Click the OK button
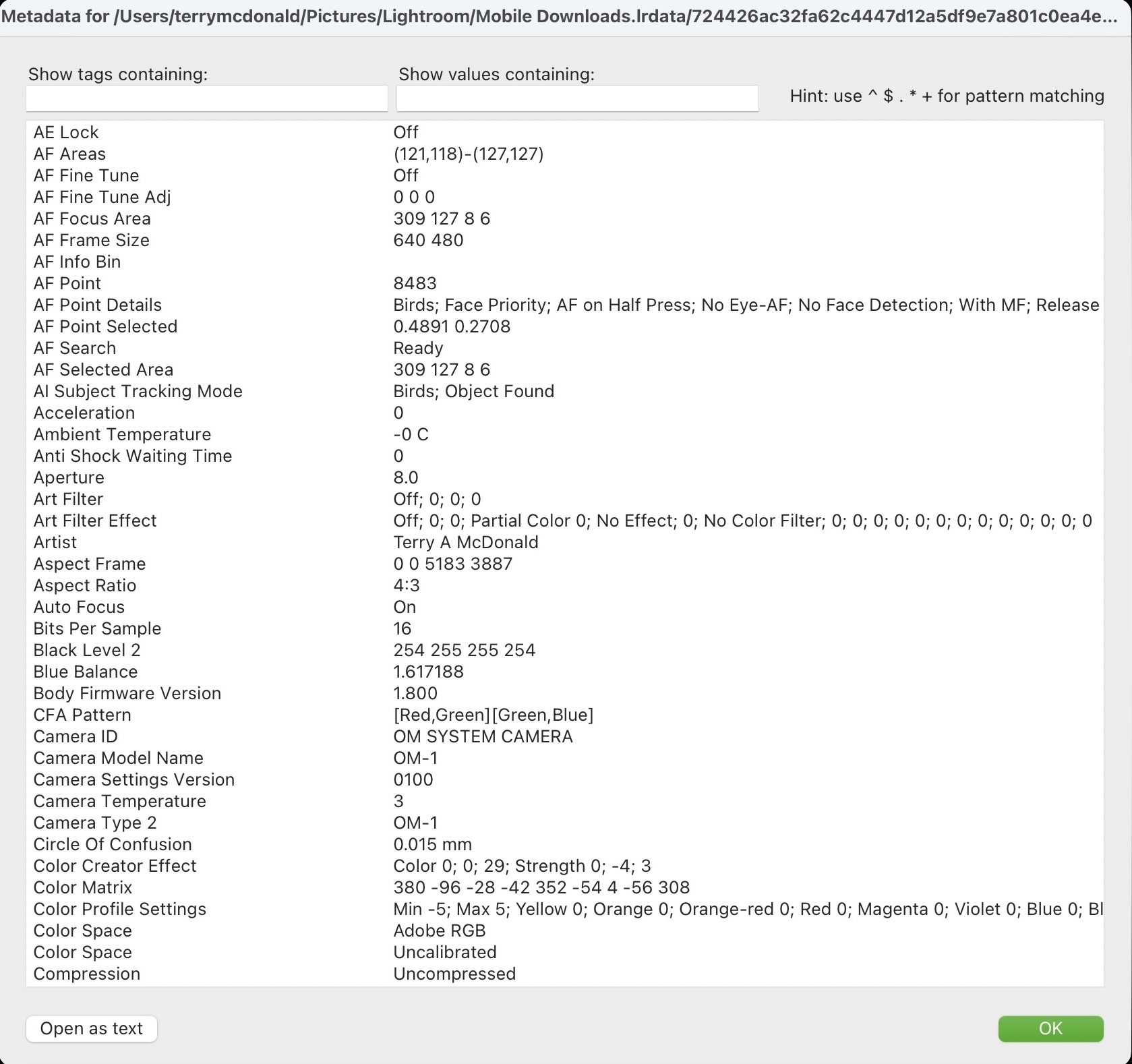This screenshot has width=1132, height=1064. (x=1050, y=1028)
